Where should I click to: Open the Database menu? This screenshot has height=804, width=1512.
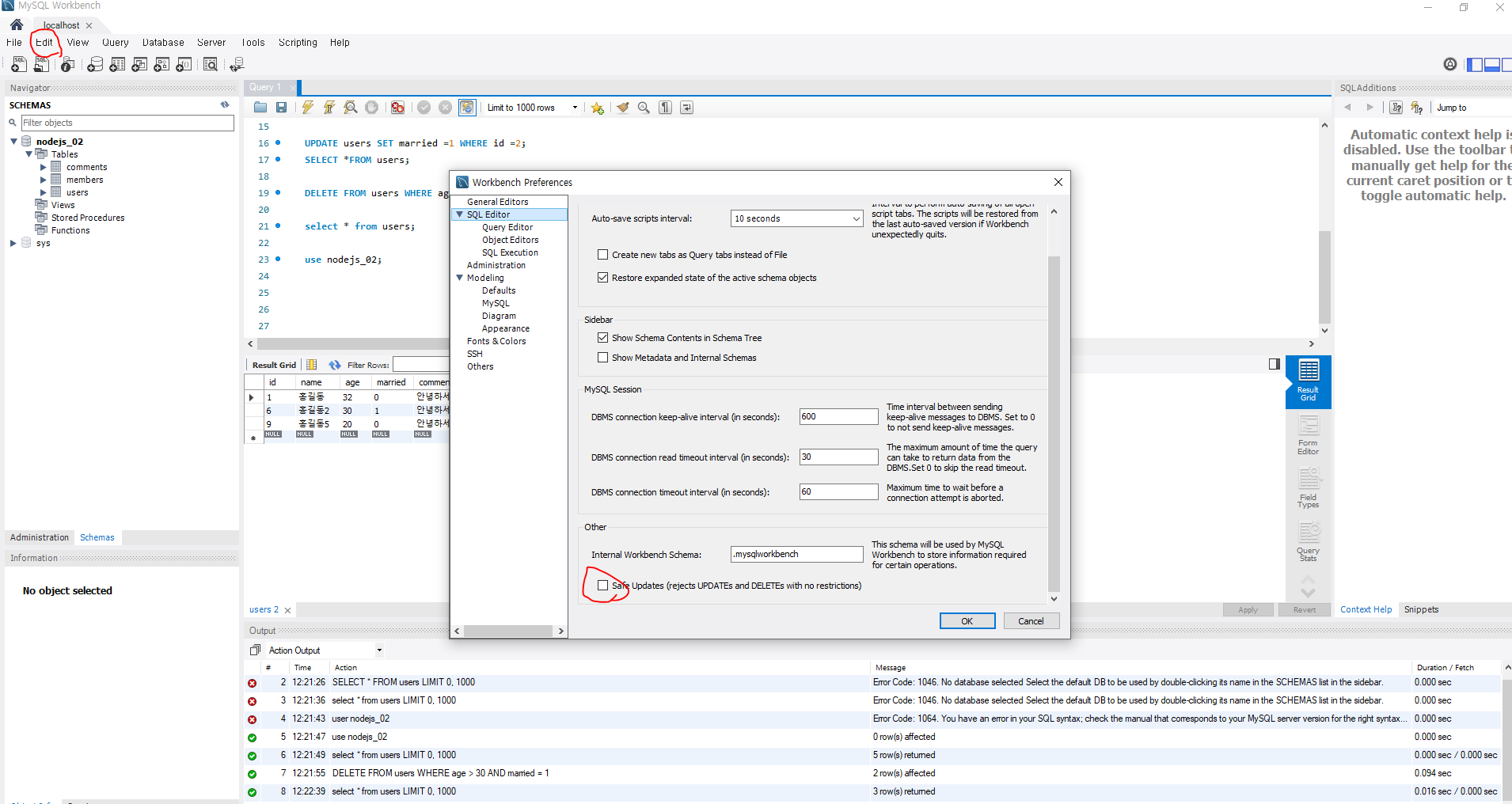click(163, 43)
